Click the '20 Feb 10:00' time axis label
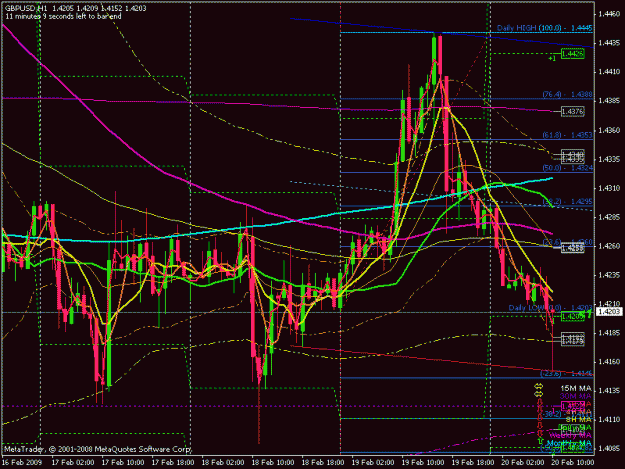Viewport: 625px width, 469px height. pyautogui.click(x=573, y=462)
